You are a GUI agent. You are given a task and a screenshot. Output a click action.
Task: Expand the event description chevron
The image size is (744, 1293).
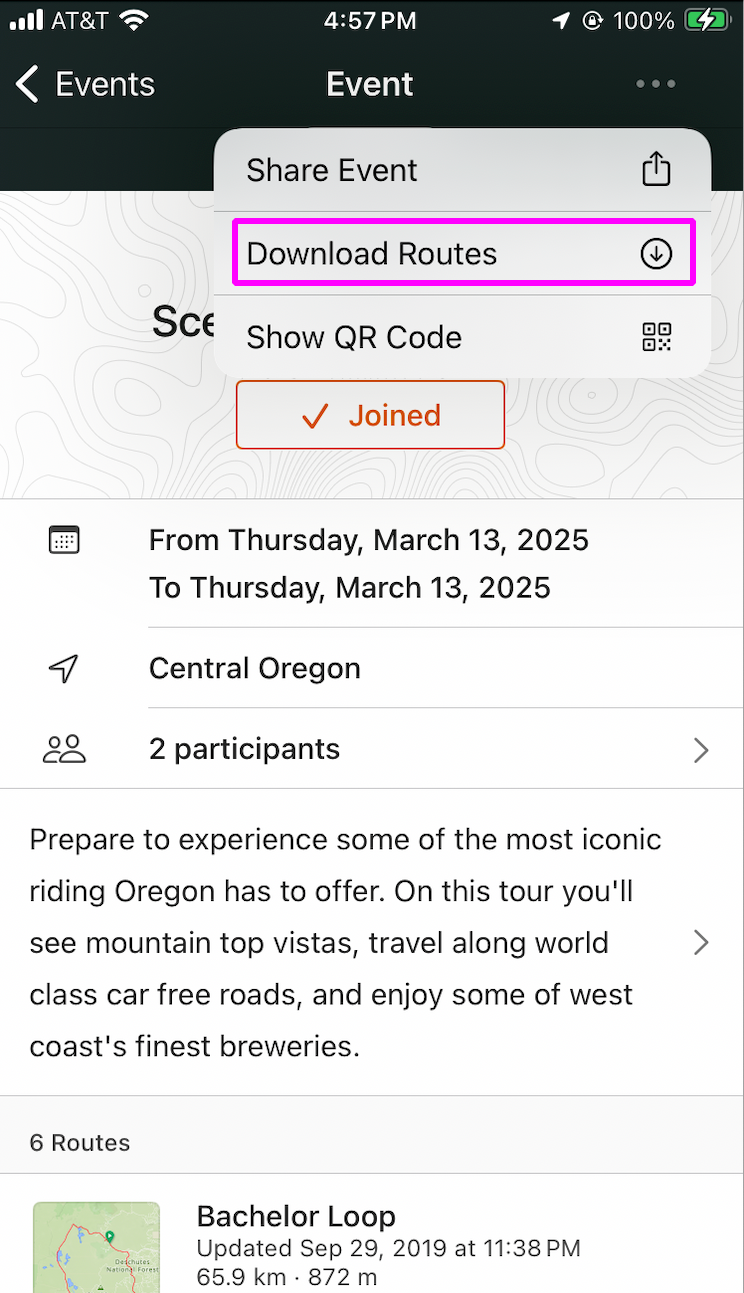point(701,942)
